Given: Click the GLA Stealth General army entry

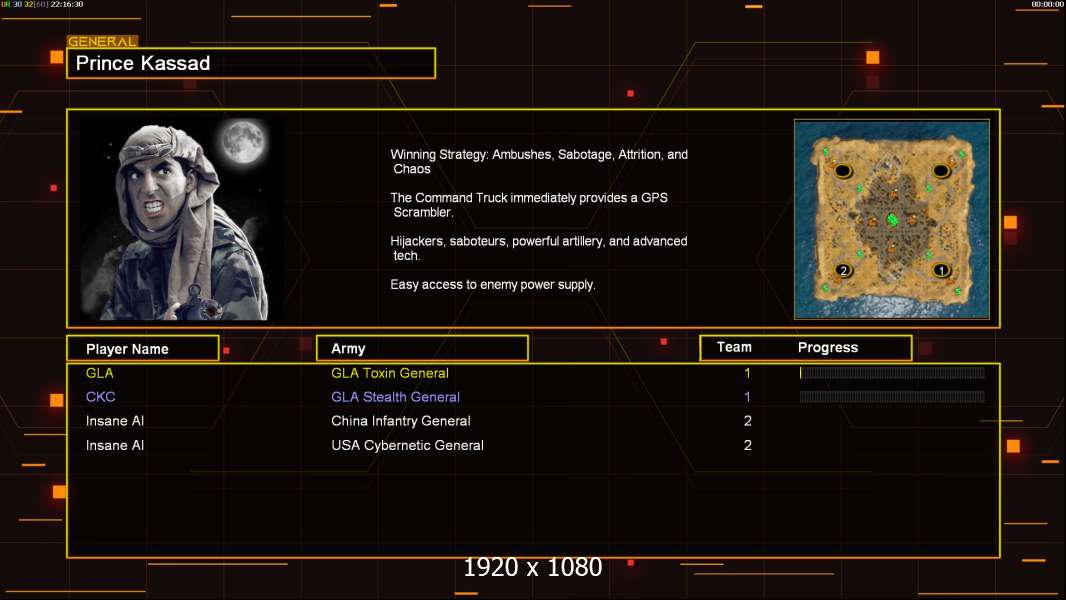Looking at the screenshot, I should pyautogui.click(x=395, y=397).
